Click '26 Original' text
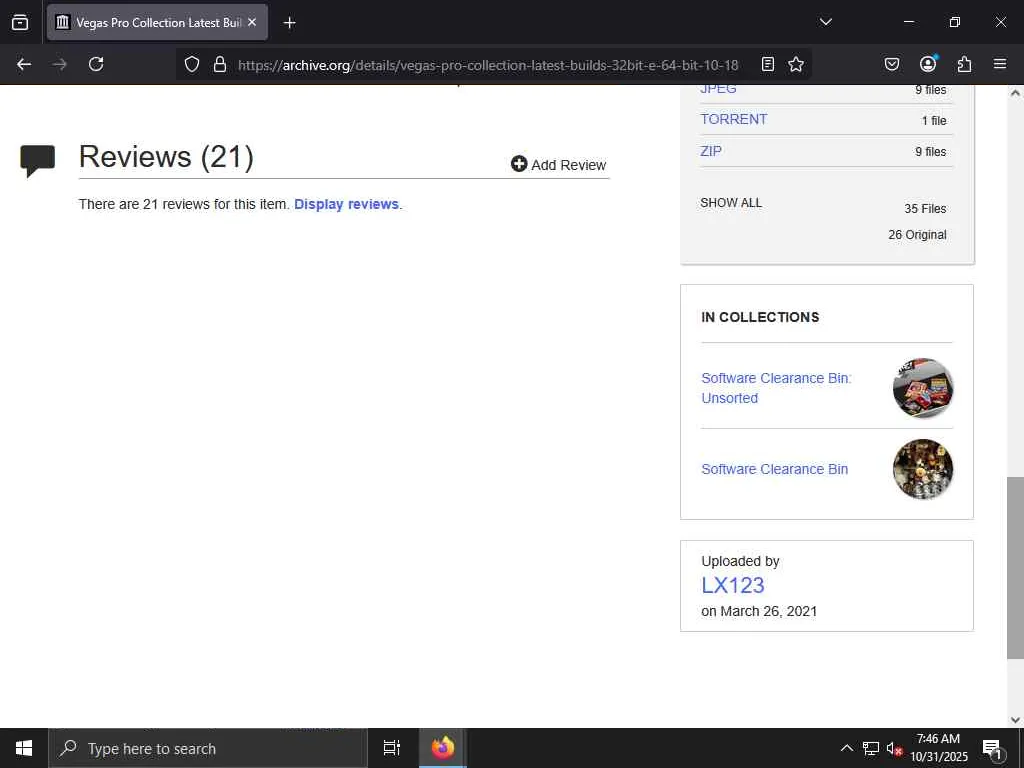 pos(917,234)
